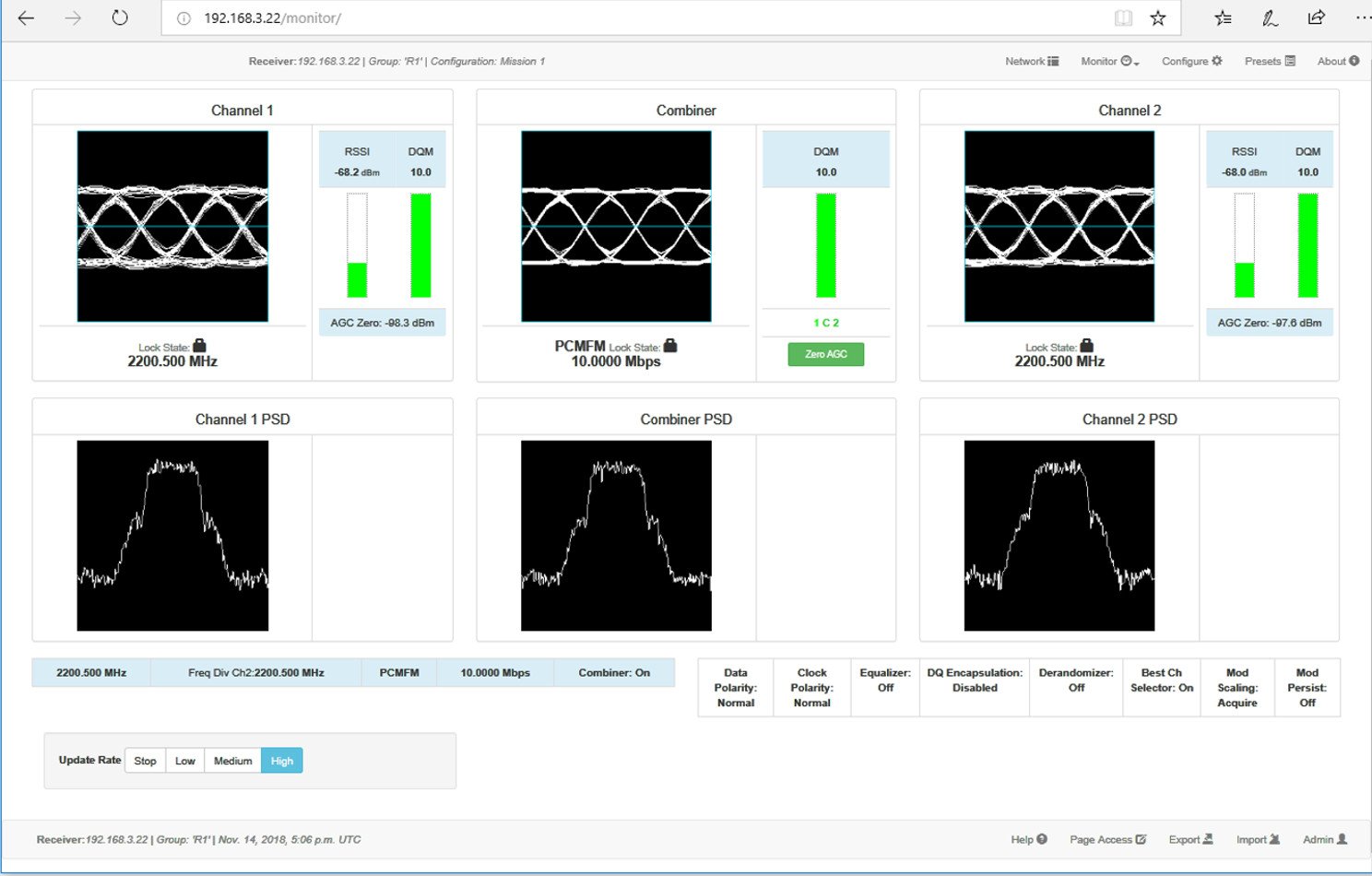Click Channel 1 AGC Zero -98.3 dBm
Viewport: 1372px width, 876px height.
click(x=383, y=323)
